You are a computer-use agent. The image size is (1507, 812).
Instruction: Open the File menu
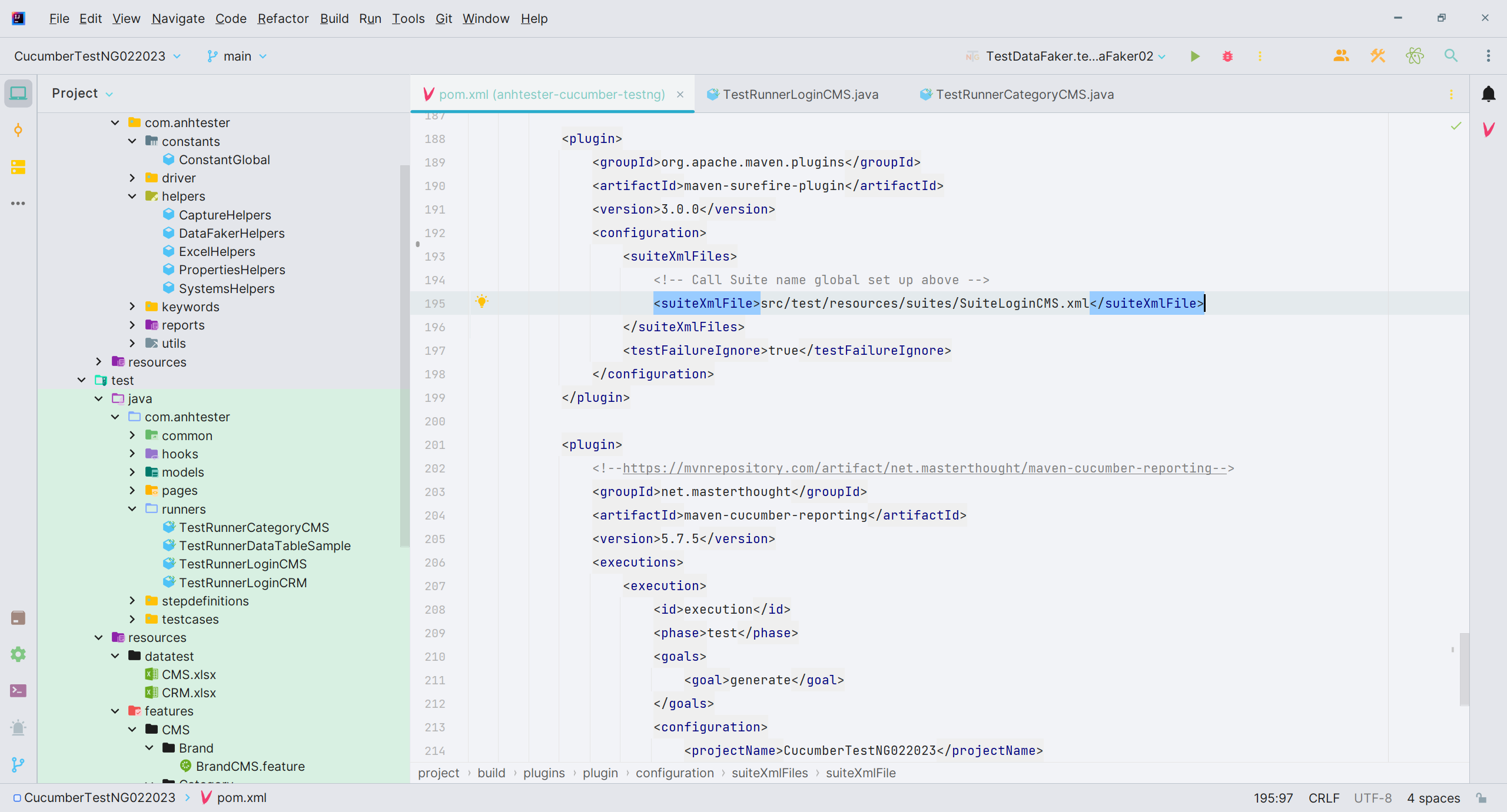59,18
